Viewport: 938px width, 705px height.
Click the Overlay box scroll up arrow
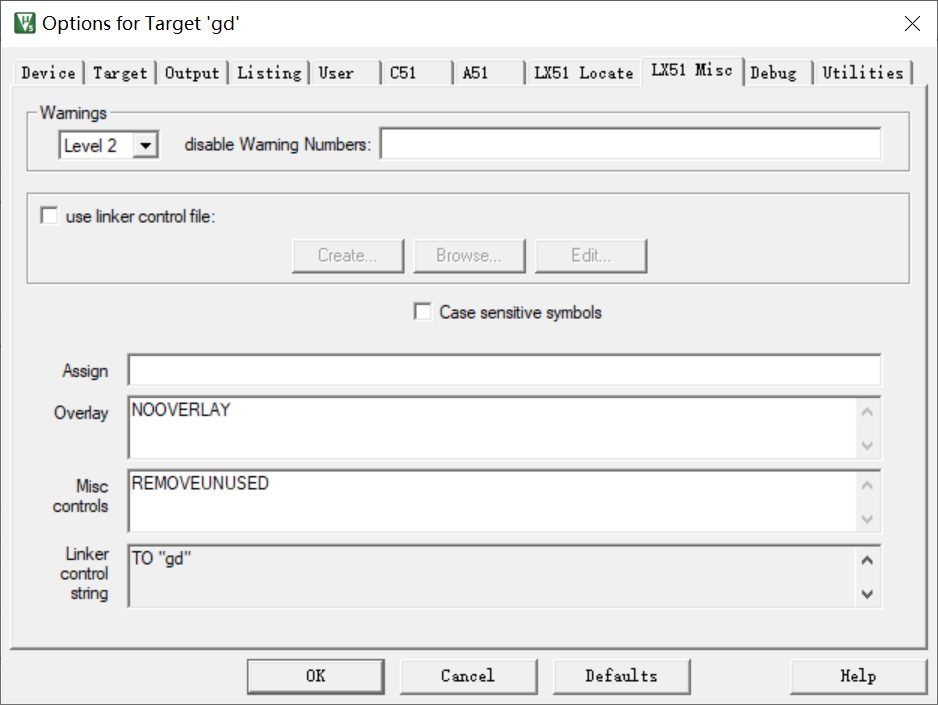(x=867, y=412)
